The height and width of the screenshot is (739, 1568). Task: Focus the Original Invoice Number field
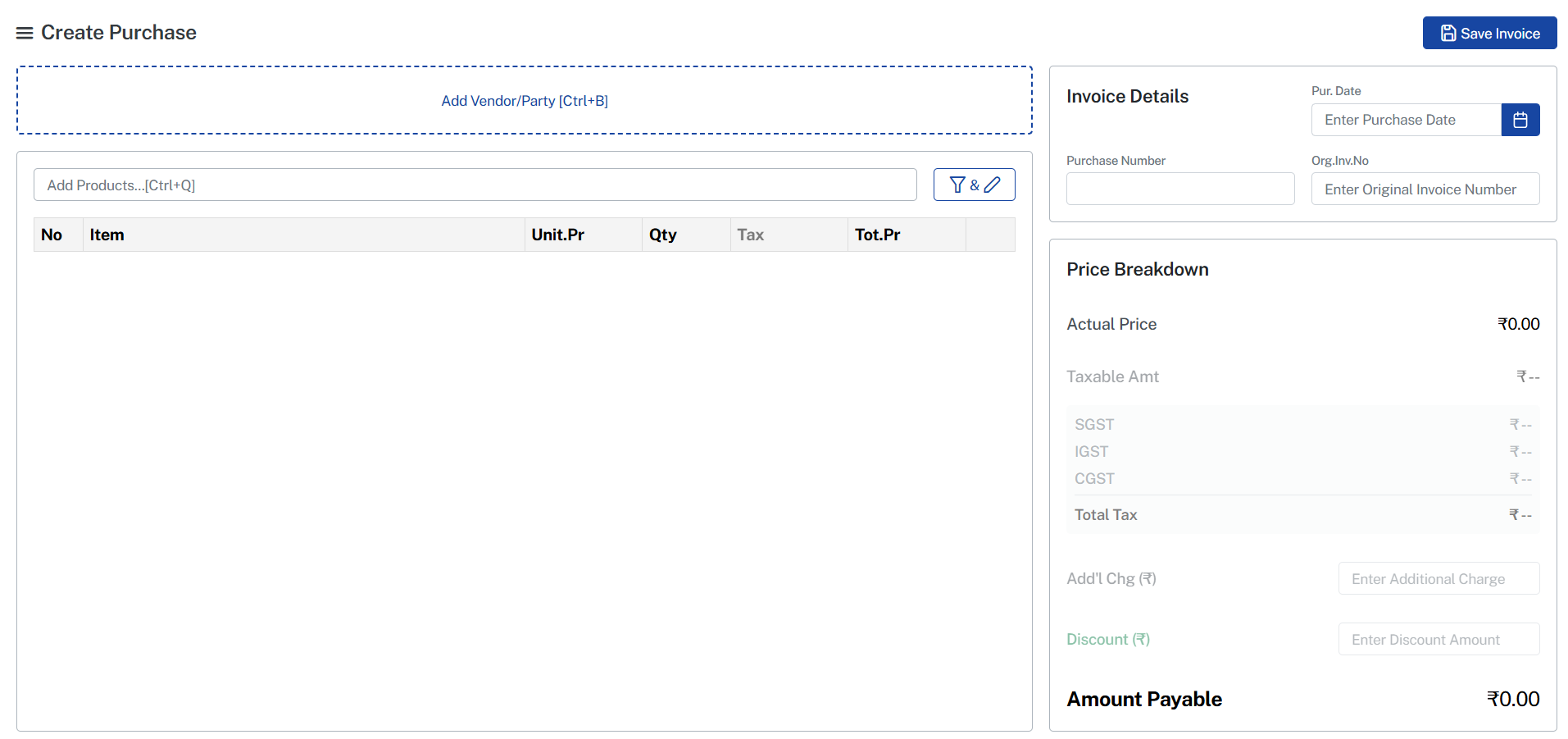click(x=1425, y=189)
